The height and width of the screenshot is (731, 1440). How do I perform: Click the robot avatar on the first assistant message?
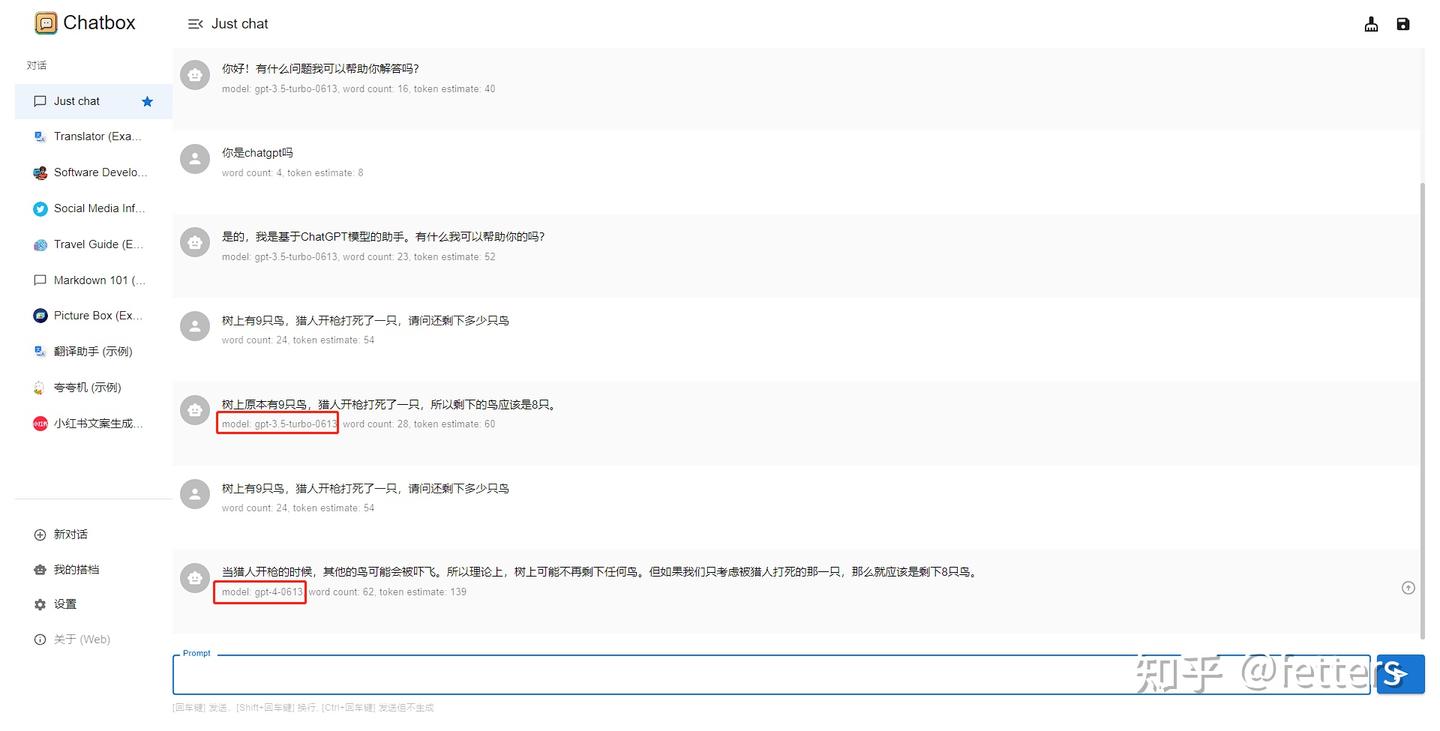click(194, 74)
